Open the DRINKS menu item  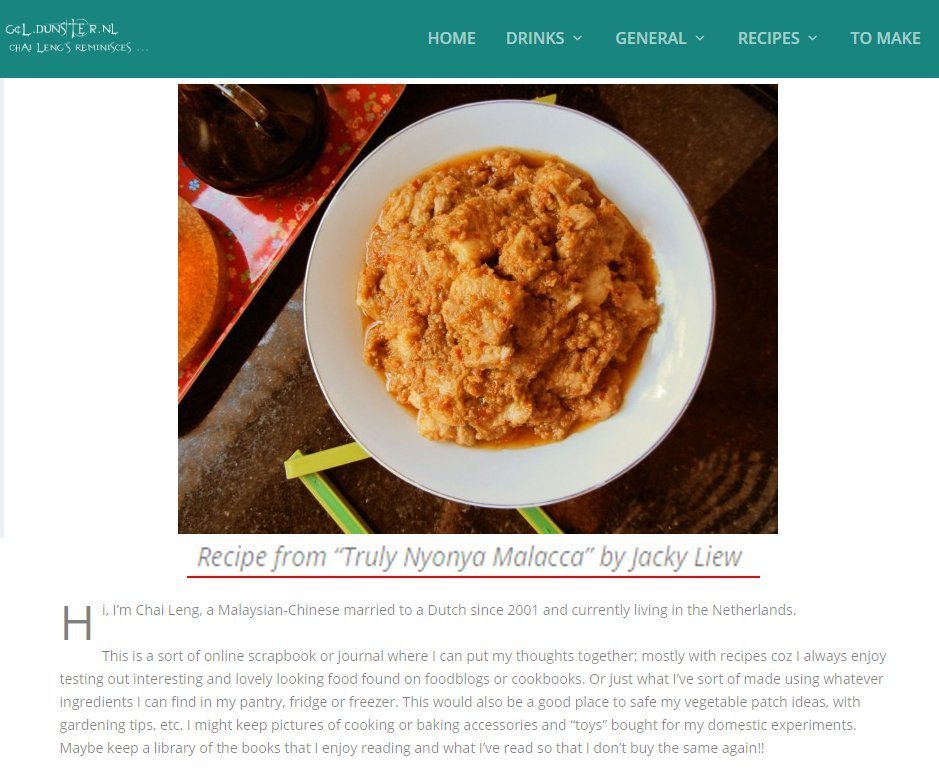[x=535, y=38]
